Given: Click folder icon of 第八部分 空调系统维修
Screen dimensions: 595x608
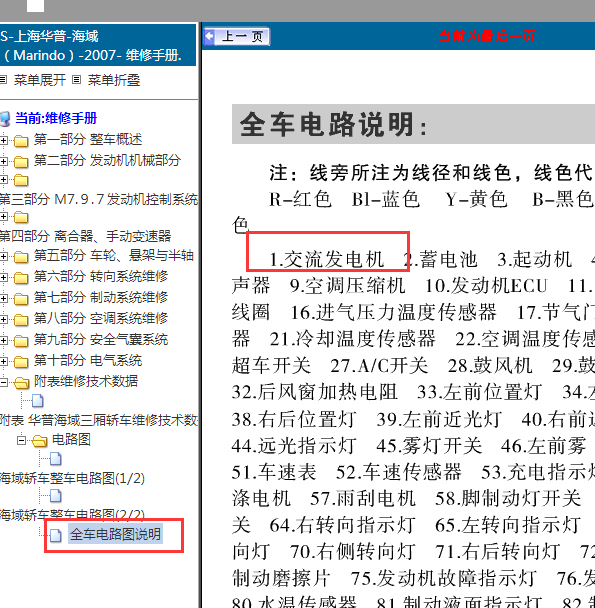Looking at the screenshot, I should tap(21, 320).
